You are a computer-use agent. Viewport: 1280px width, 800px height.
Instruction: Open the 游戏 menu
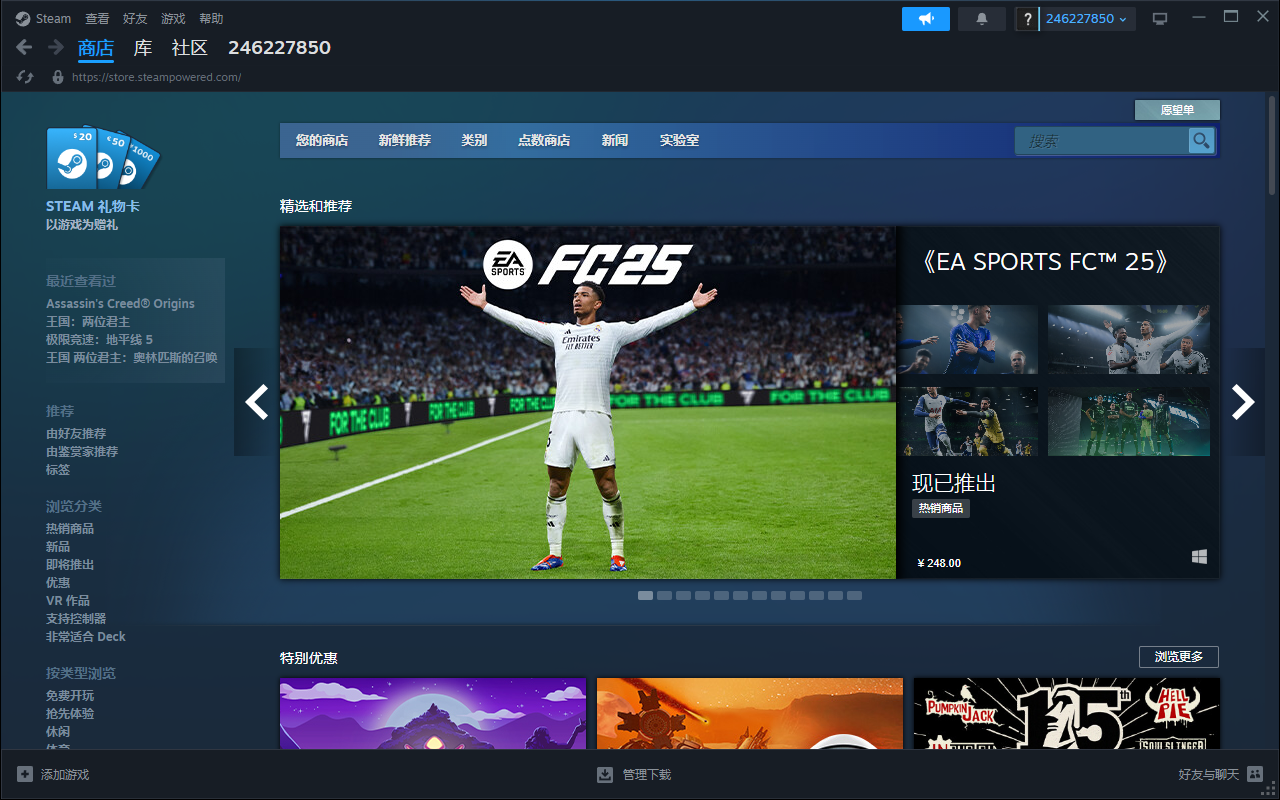pyautogui.click(x=173, y=19)
